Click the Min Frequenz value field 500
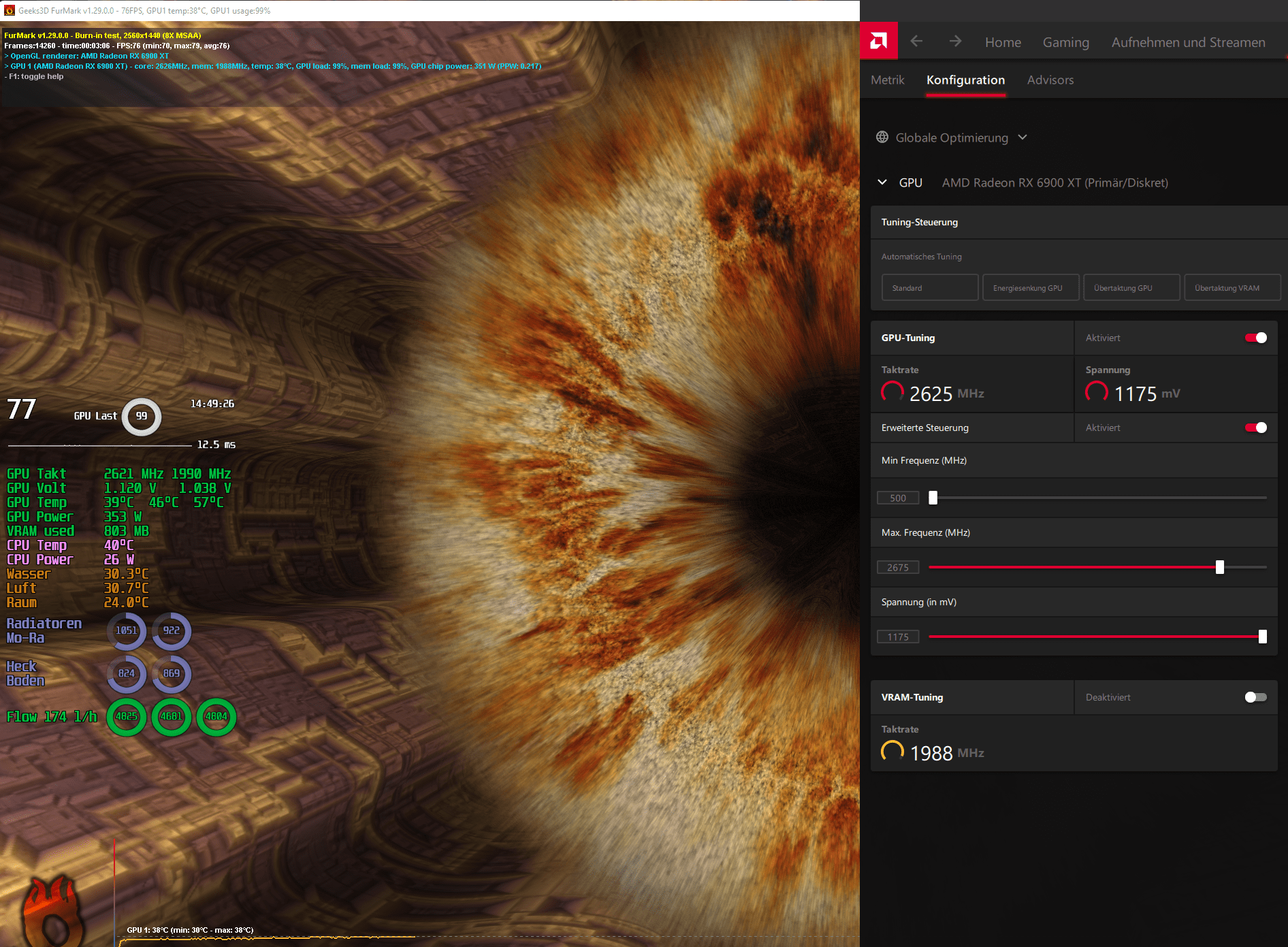This screenshot has height=947, width=1288. click(x=898, y=498)
